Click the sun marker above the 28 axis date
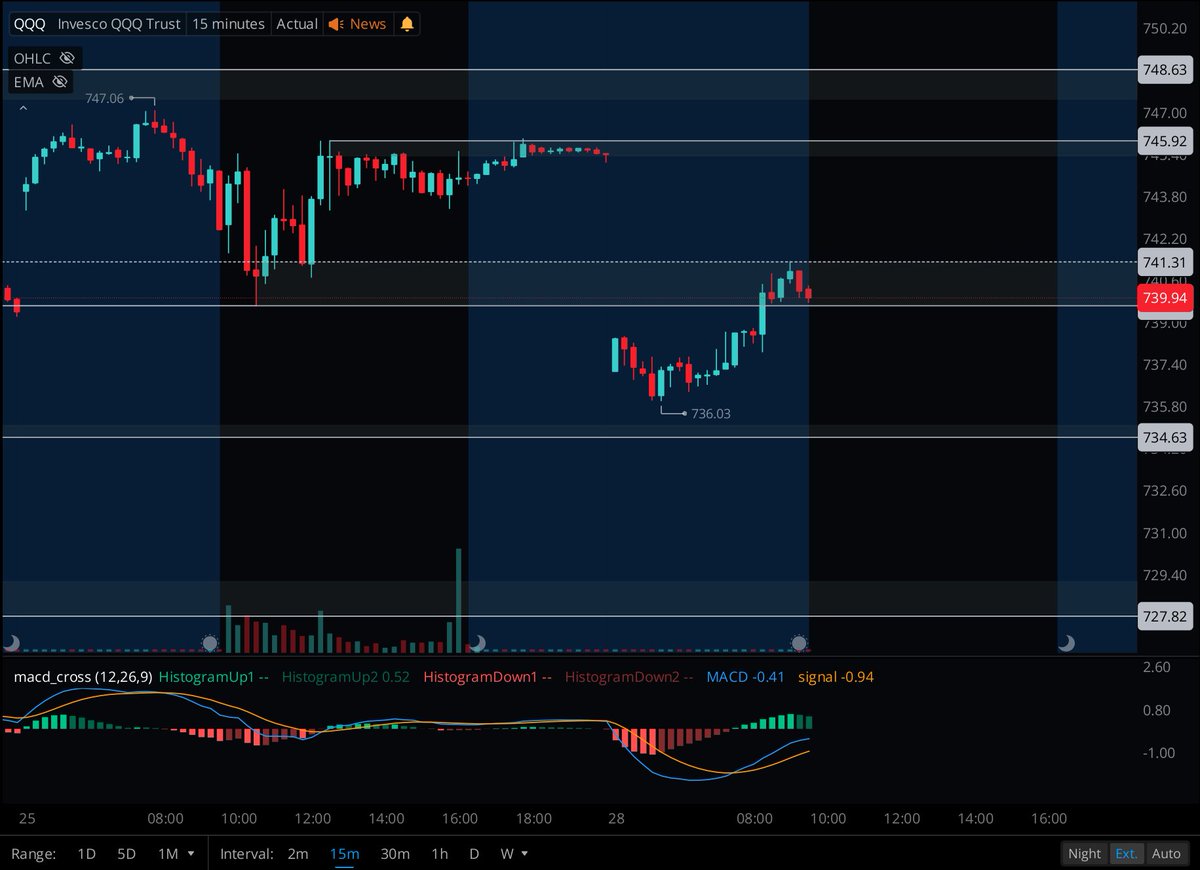The height and width of the screenshot is (870, 1200). click(x=799, y=642)
